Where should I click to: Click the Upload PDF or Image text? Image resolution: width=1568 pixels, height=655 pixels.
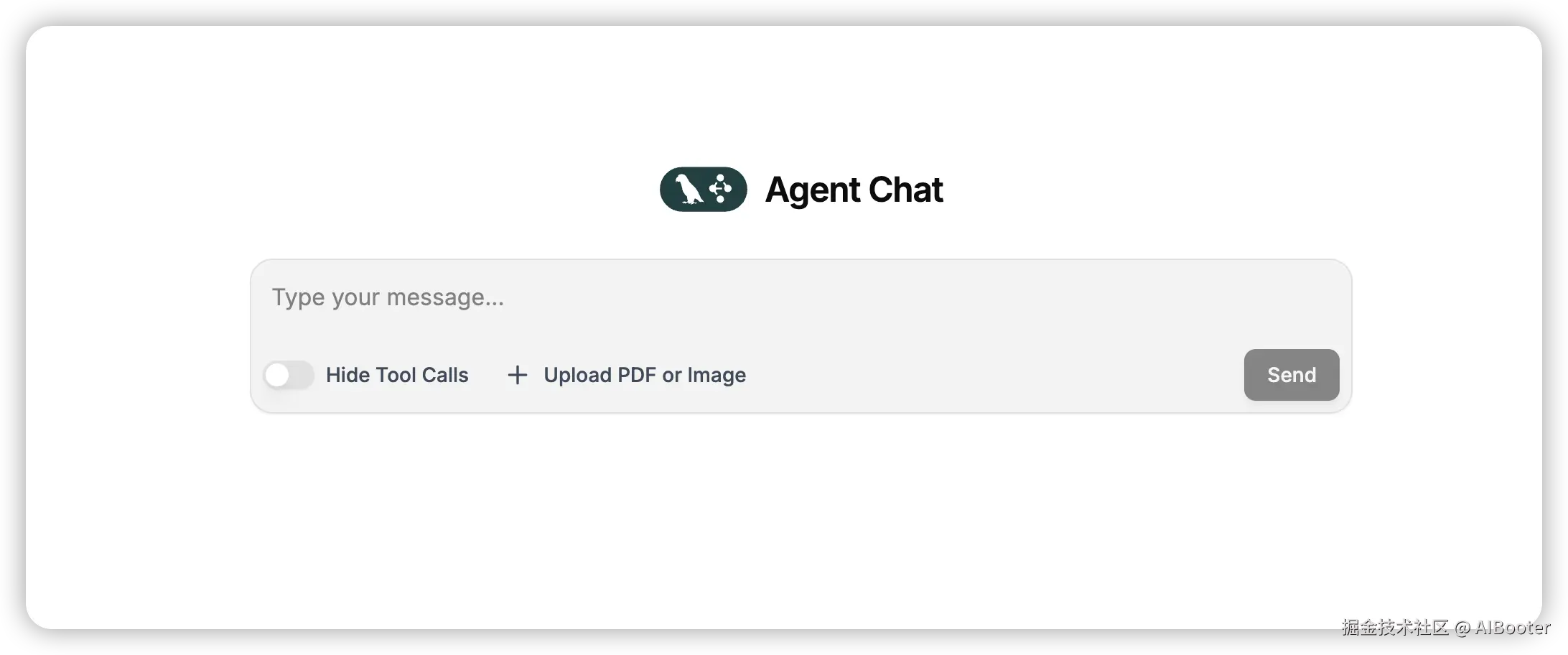click(x=645, y=375)
